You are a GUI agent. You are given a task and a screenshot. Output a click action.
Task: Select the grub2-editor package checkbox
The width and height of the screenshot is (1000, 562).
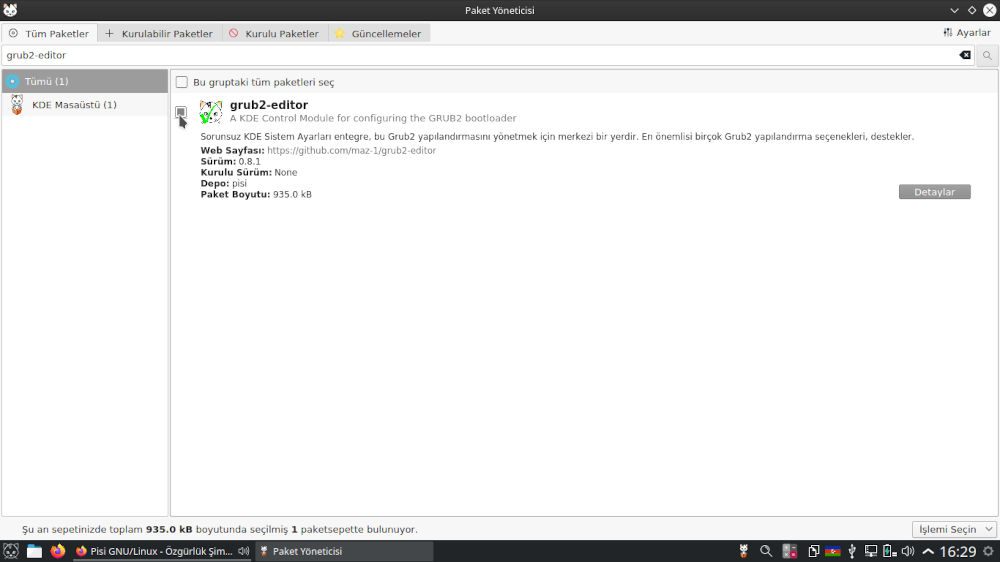pos(181,112)
